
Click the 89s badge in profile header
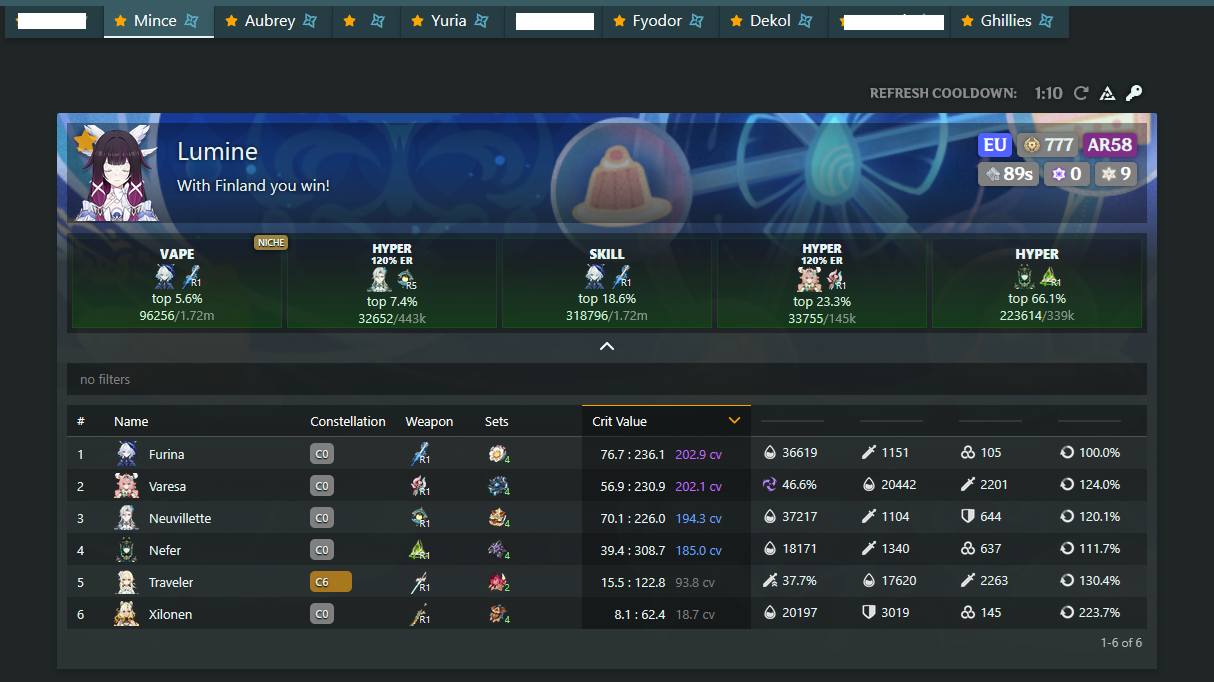pos(1008,174)
